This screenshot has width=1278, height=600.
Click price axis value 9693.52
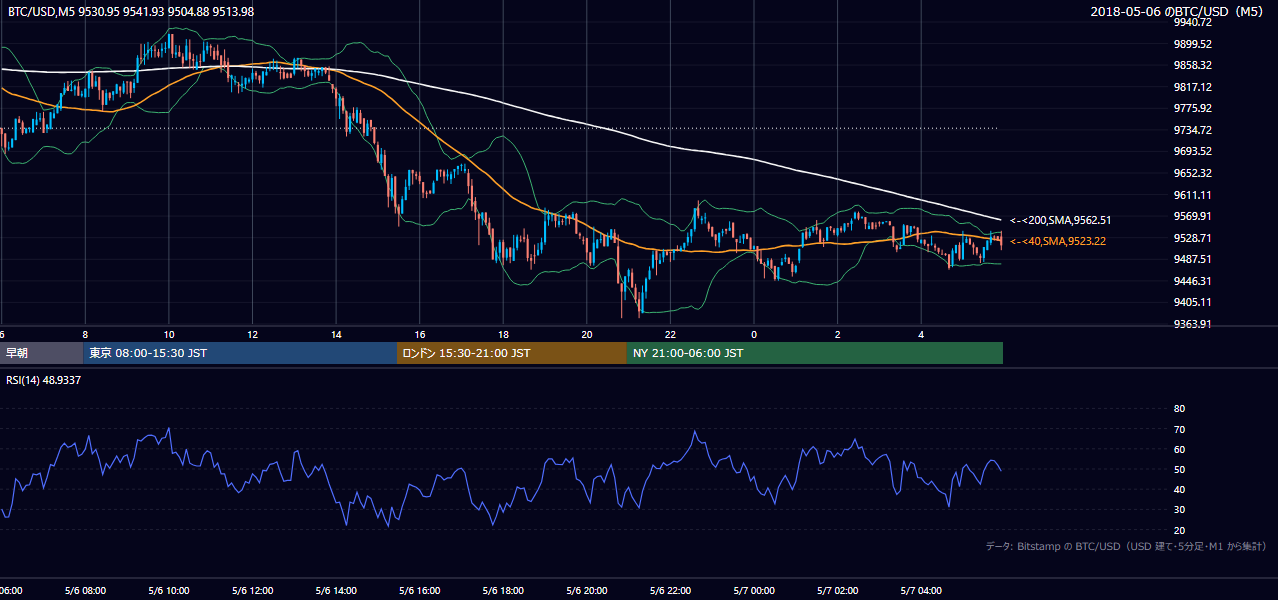click(1193, 151)
